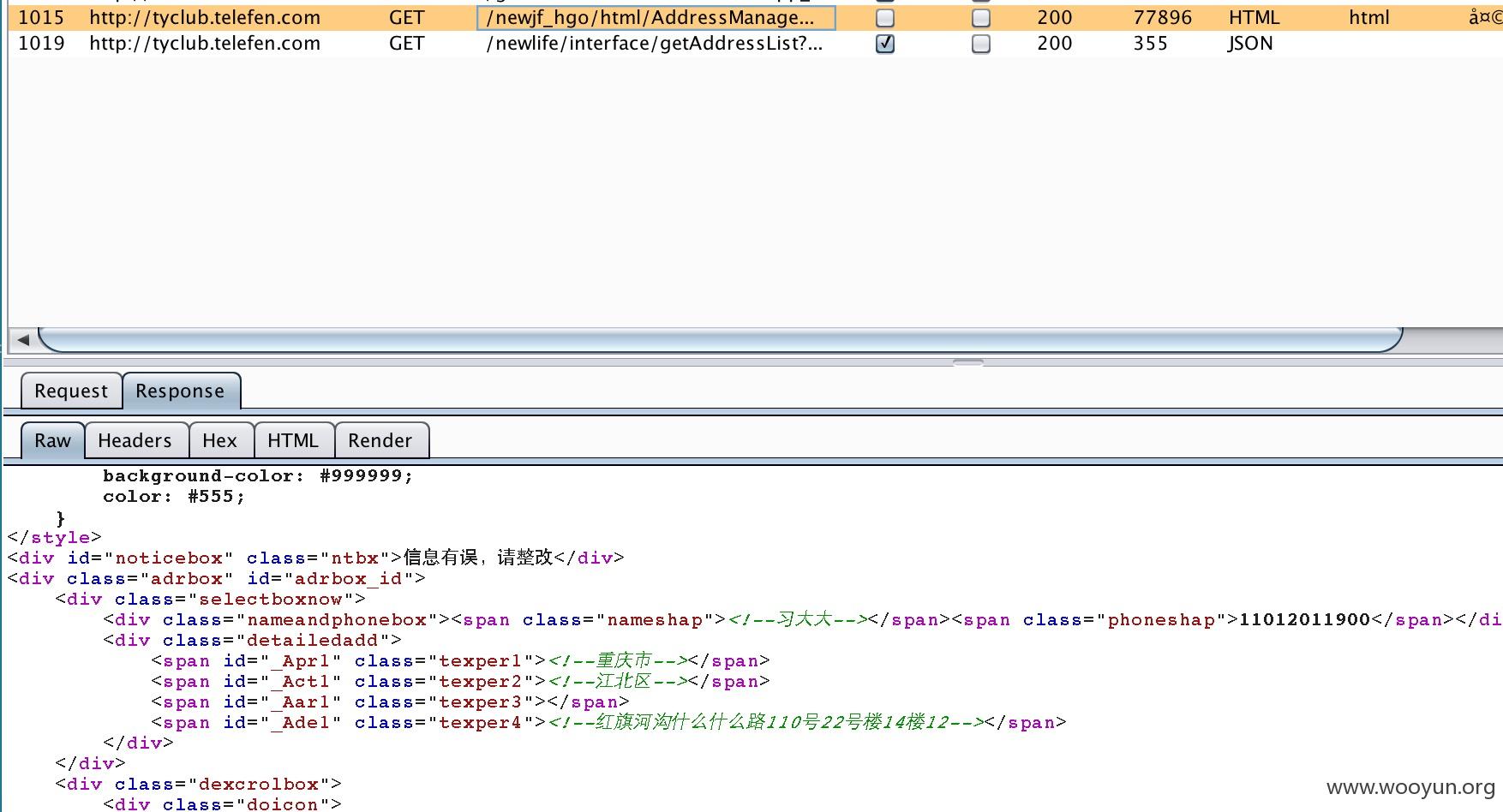
Task: Uncheck the checked box in row 1019
Action: pyautogui.click(x=885, y=44)
